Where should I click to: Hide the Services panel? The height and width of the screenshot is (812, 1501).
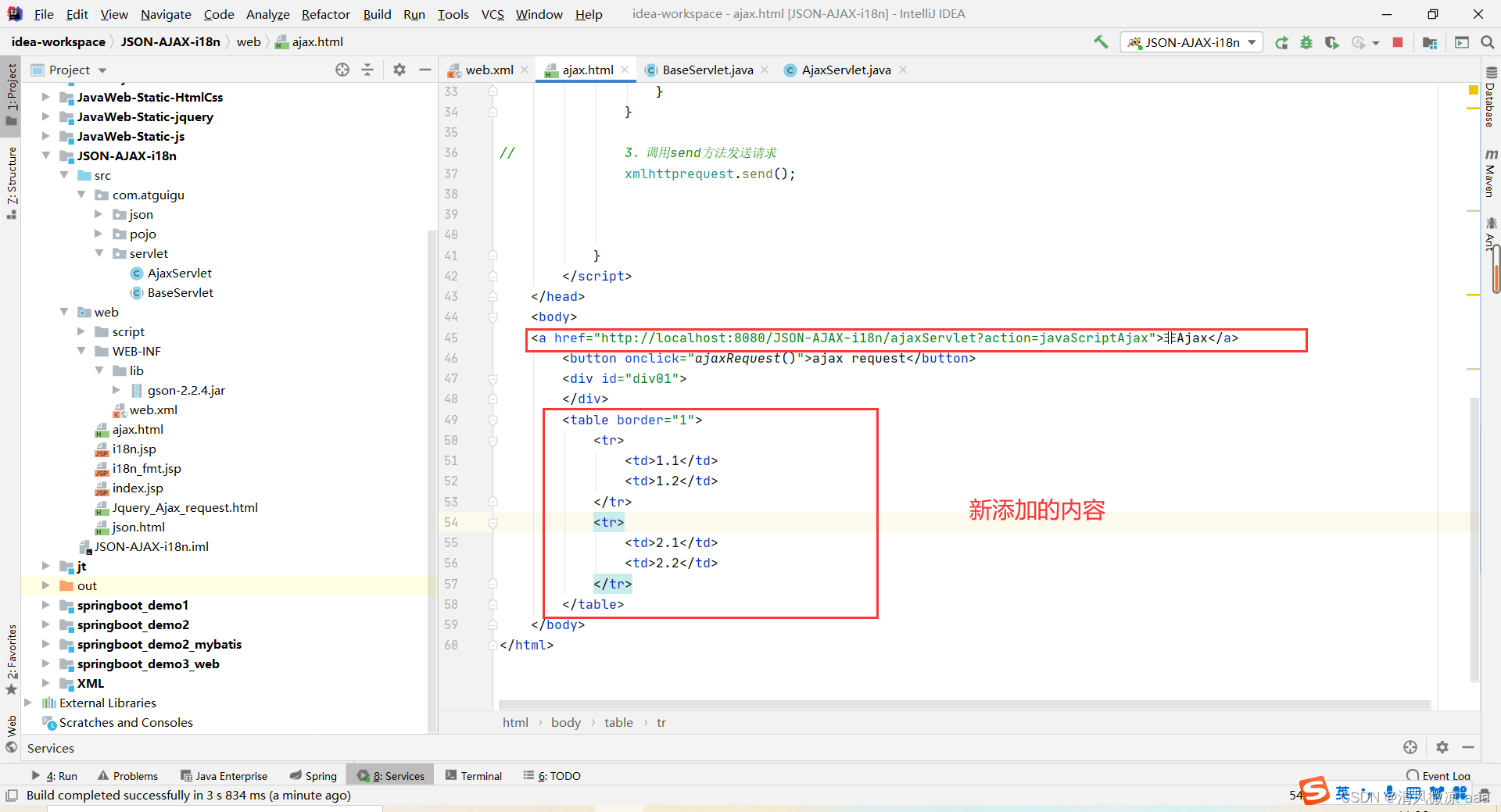[1468, 747]
